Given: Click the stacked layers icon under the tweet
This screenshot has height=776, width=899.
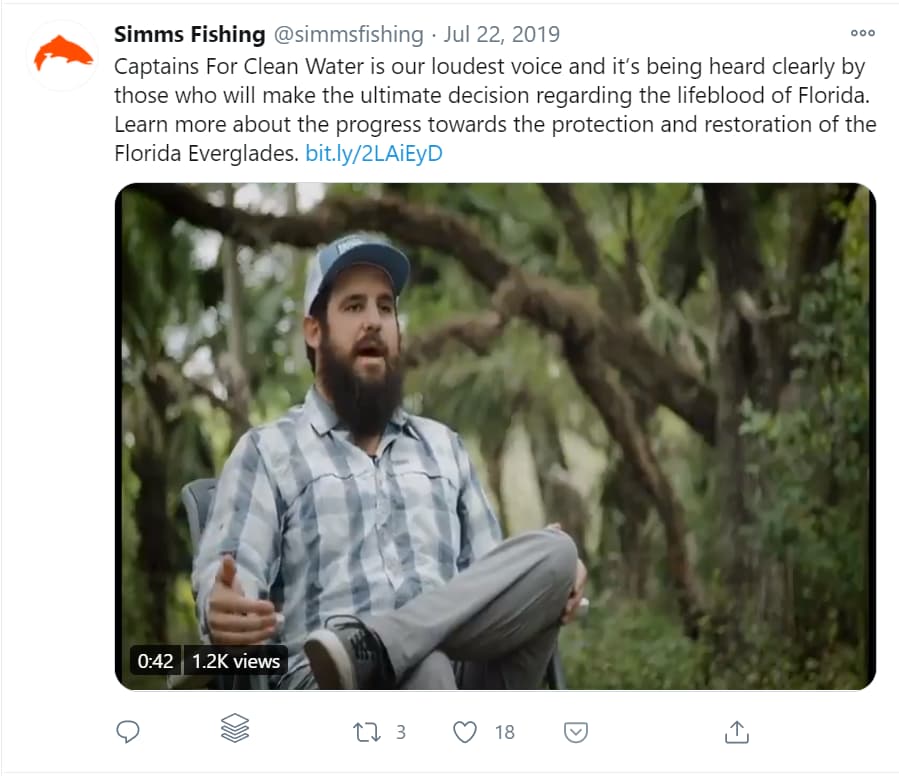Looking at the screenshot, I should tap(234, 729).
